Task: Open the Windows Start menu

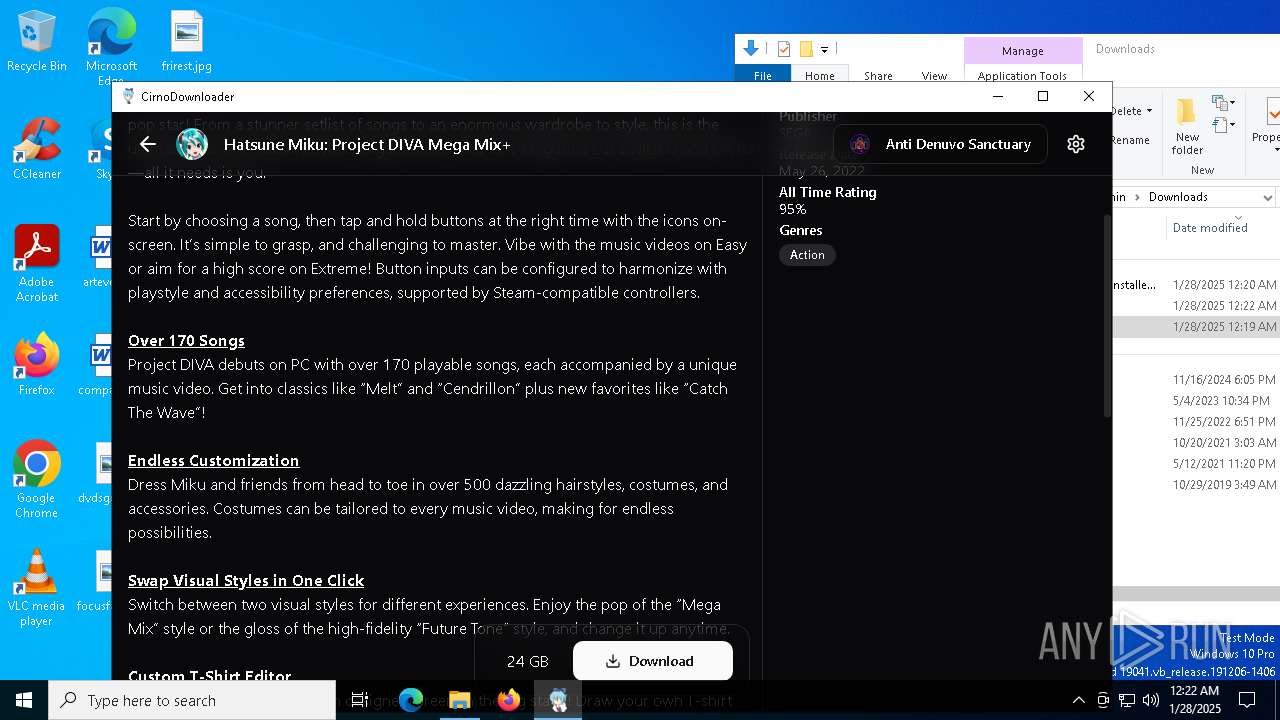Action: (24, 700)
